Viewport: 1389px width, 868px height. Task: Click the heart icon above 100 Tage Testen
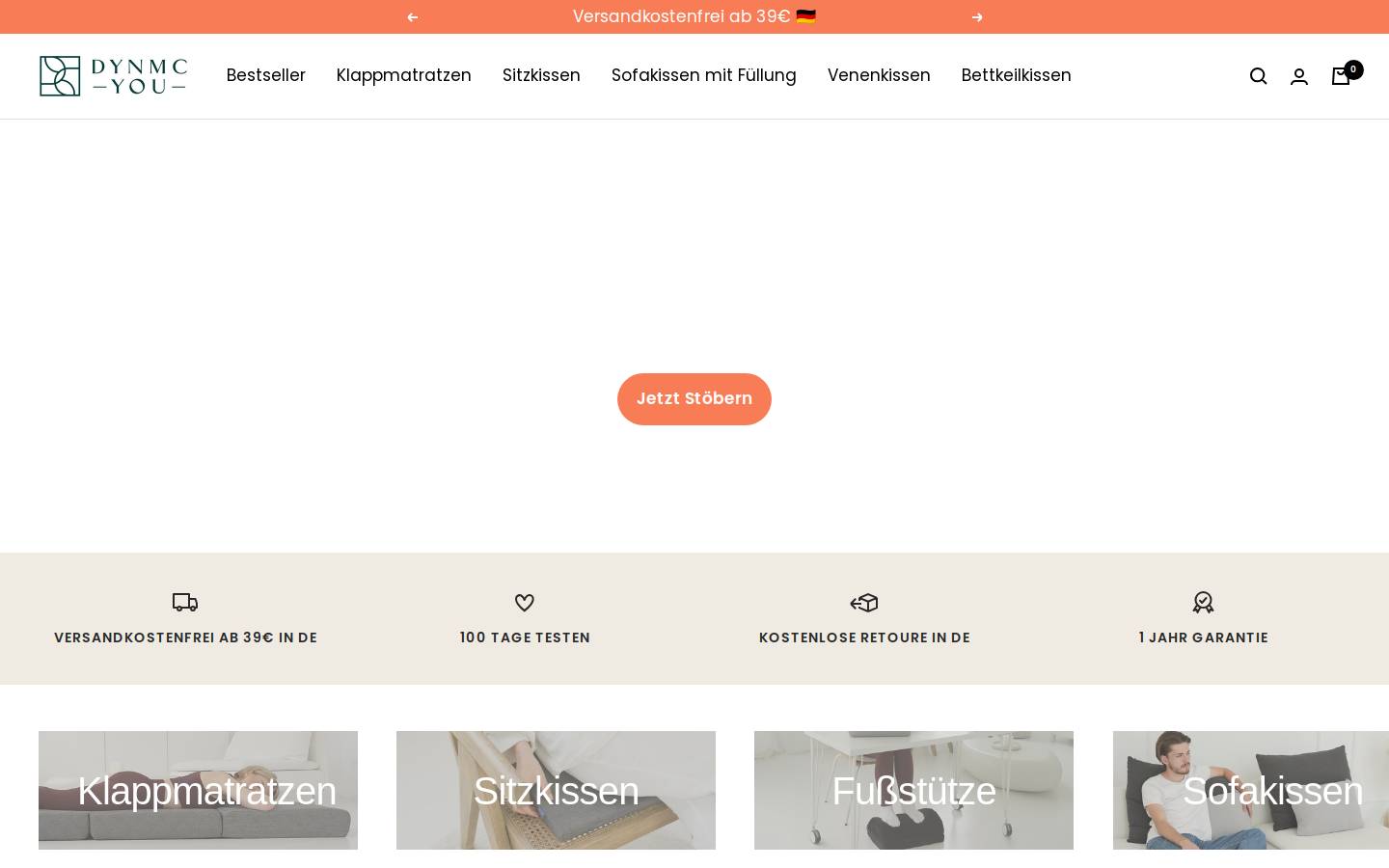[525, 603]
